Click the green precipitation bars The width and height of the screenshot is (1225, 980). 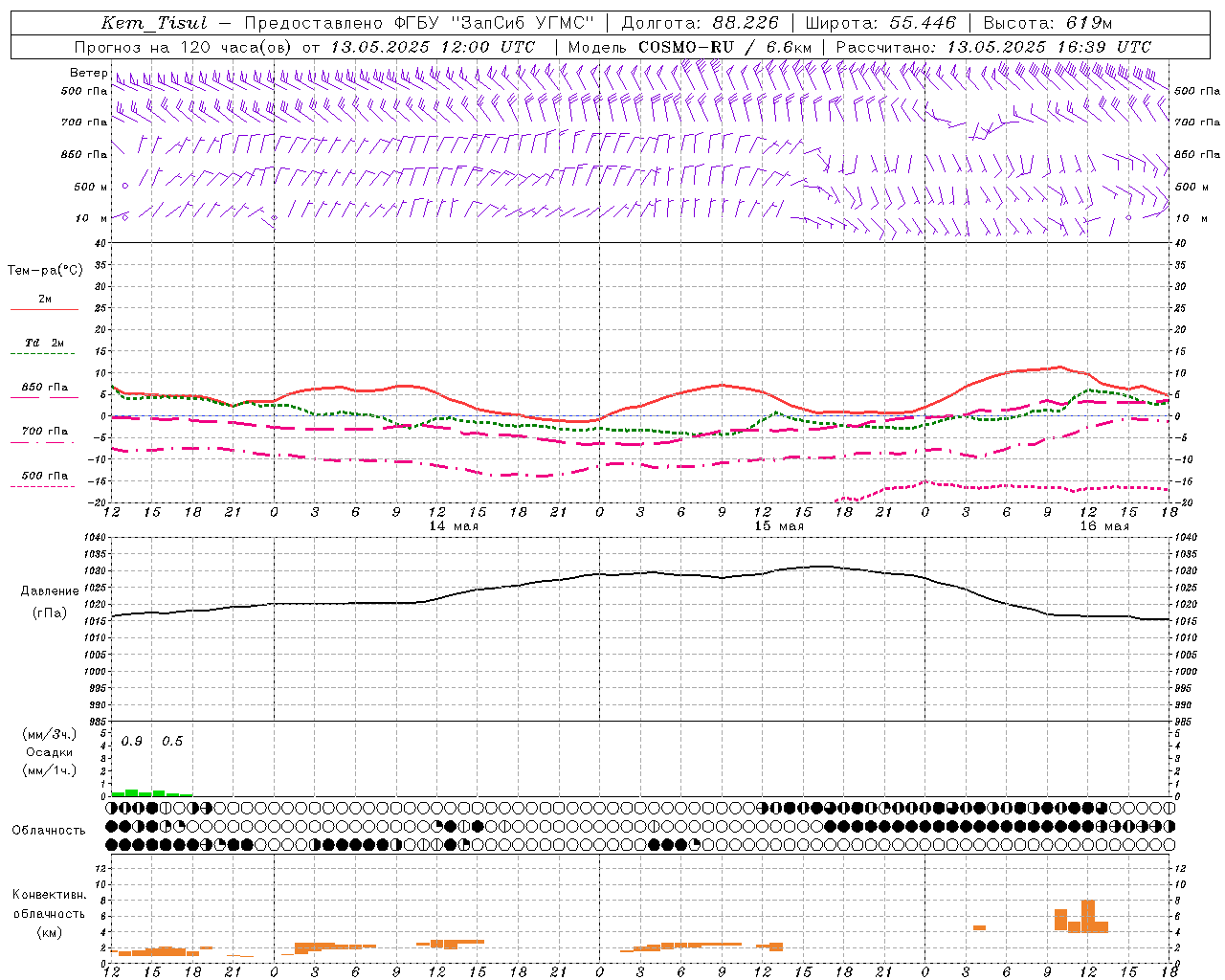click(x=151, y=792)
